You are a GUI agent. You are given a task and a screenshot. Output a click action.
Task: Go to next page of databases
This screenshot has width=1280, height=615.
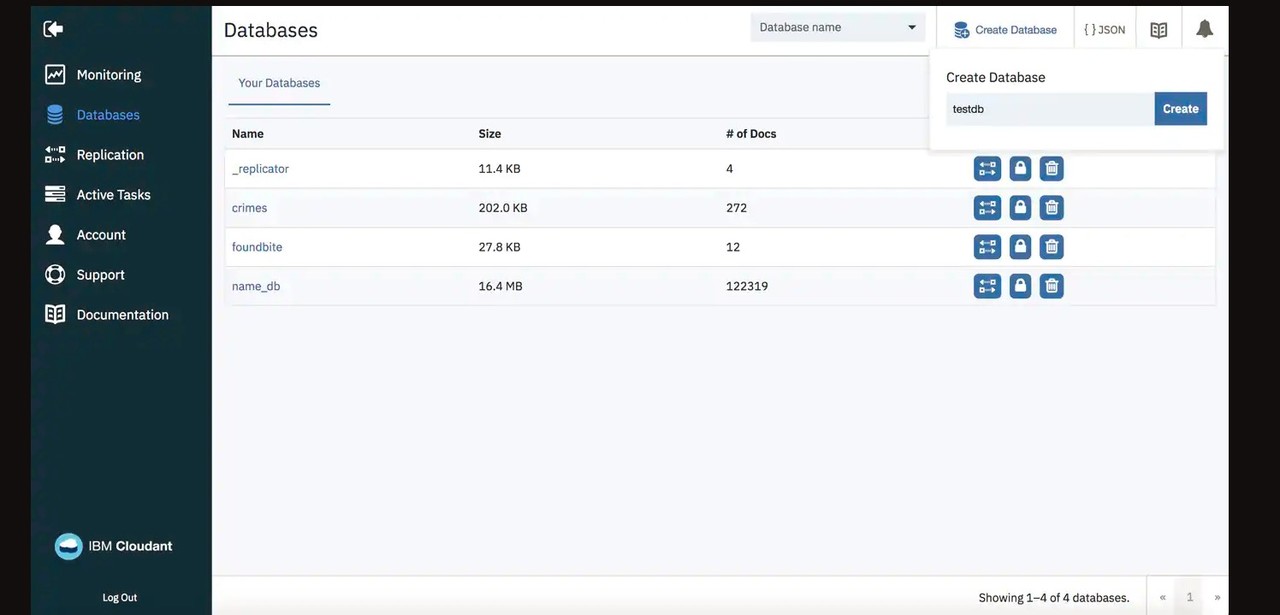[x=1217, y=597]
